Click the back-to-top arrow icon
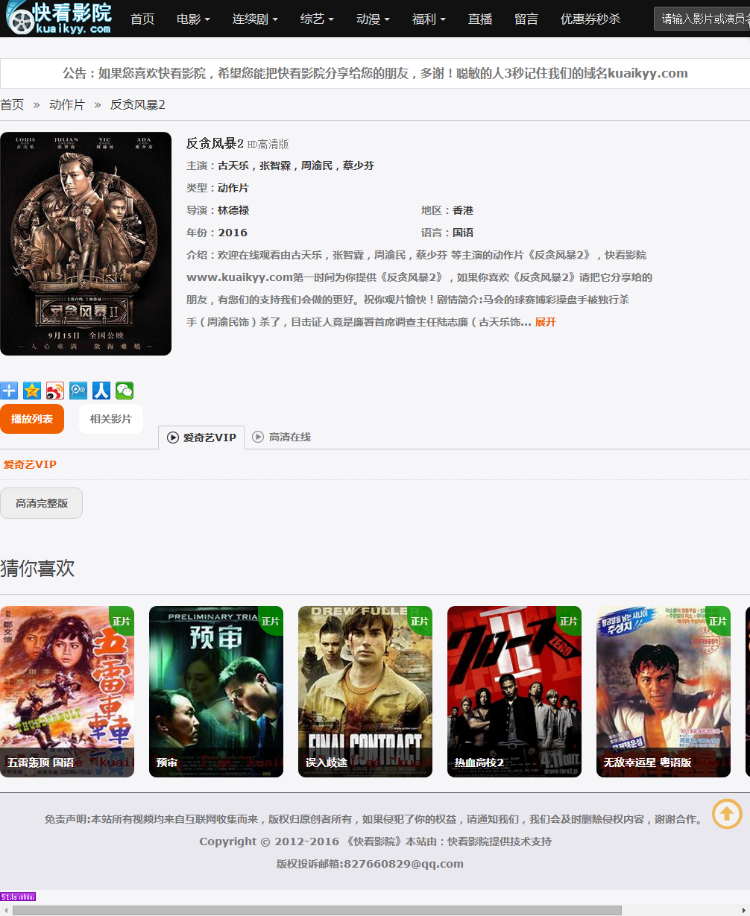 [727, 813]
